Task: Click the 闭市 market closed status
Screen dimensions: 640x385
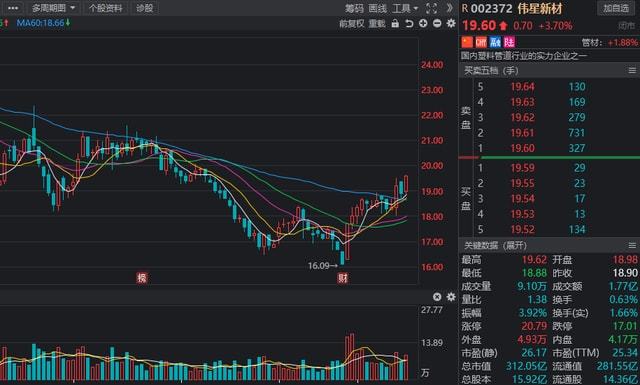Action: 627,26
